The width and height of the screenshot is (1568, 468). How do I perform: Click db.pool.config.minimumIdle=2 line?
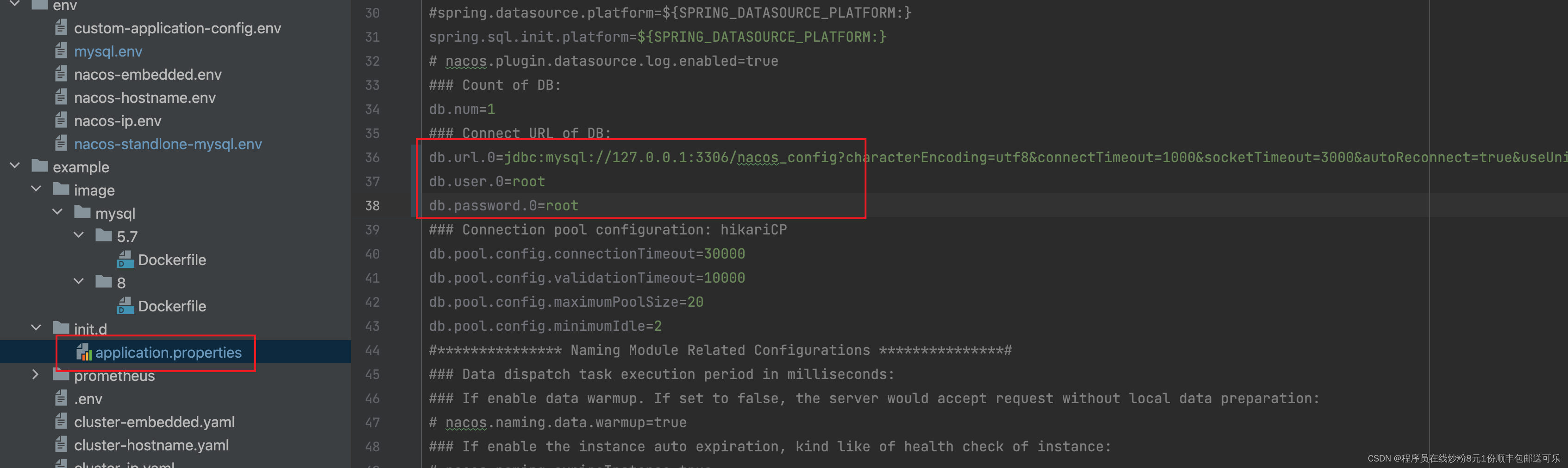click(x=545, y=326)
